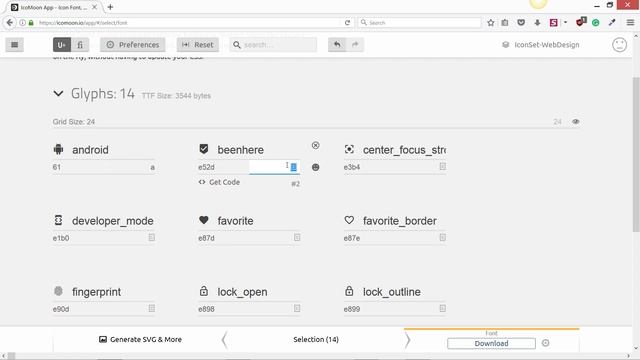Click the lock_open glyph icon
Image resolution: width=640 pixels, height=360 pixels.
point(204,291)
